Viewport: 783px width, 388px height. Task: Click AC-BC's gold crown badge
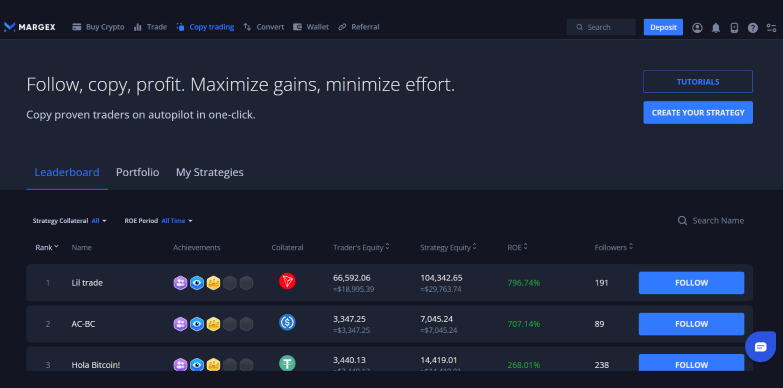pos(213,324)
